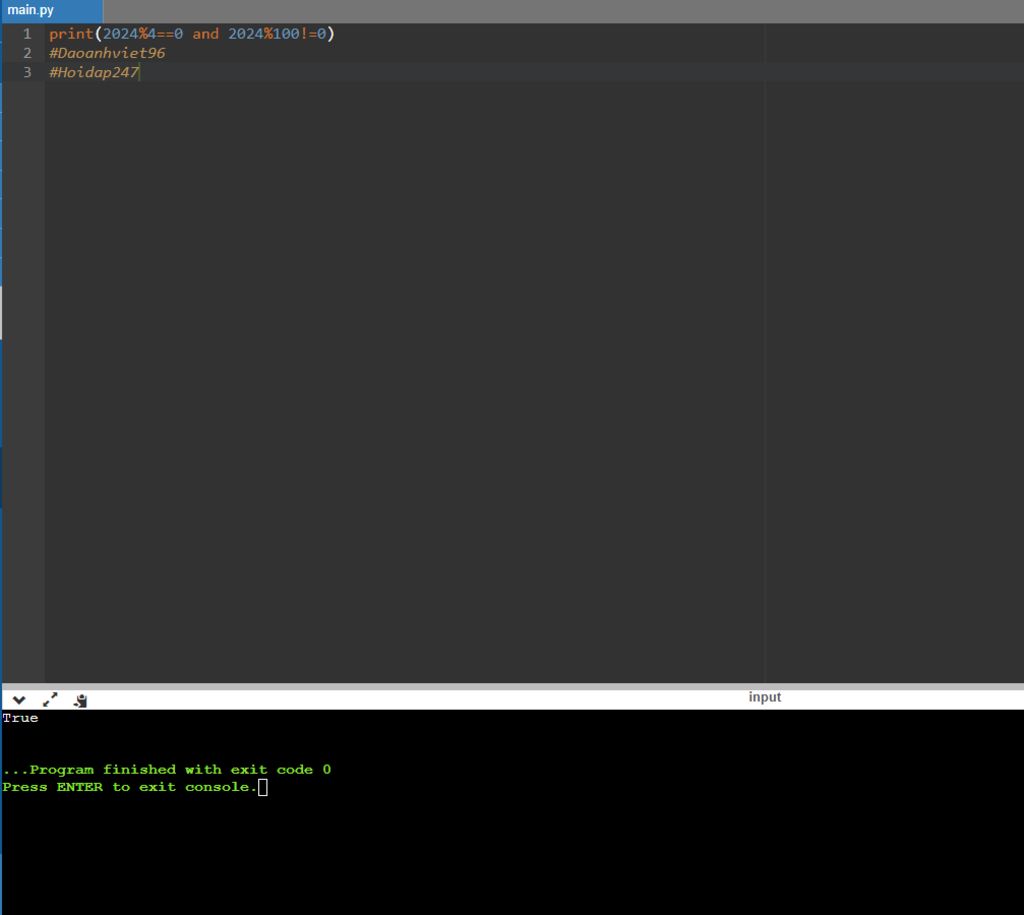The height and width of the screenshot is (915, 1024).
Task: Click line number 3 in the gutter
Action: pos(28,72)
